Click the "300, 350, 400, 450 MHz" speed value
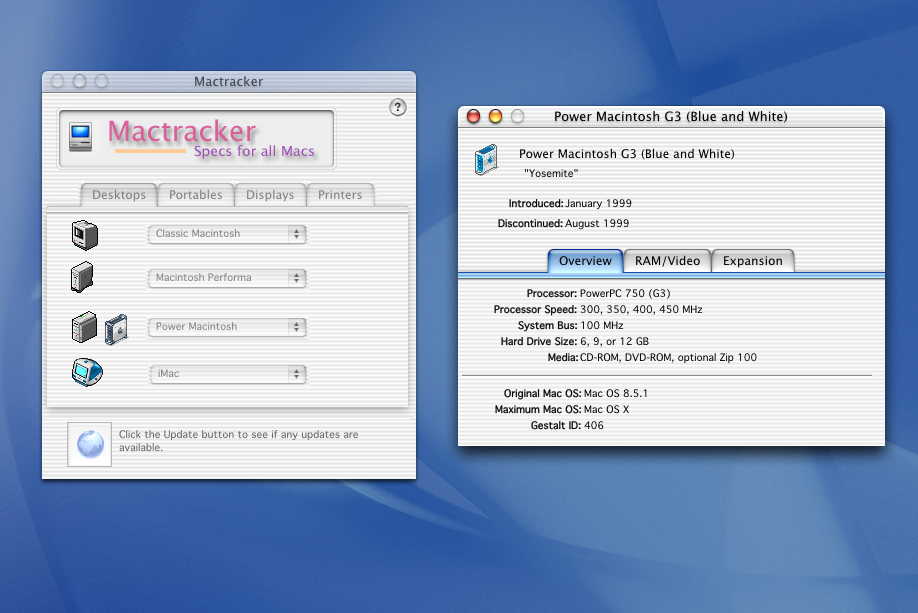Image resolution: width=918 pixels, height=613 pixels. 641,310
